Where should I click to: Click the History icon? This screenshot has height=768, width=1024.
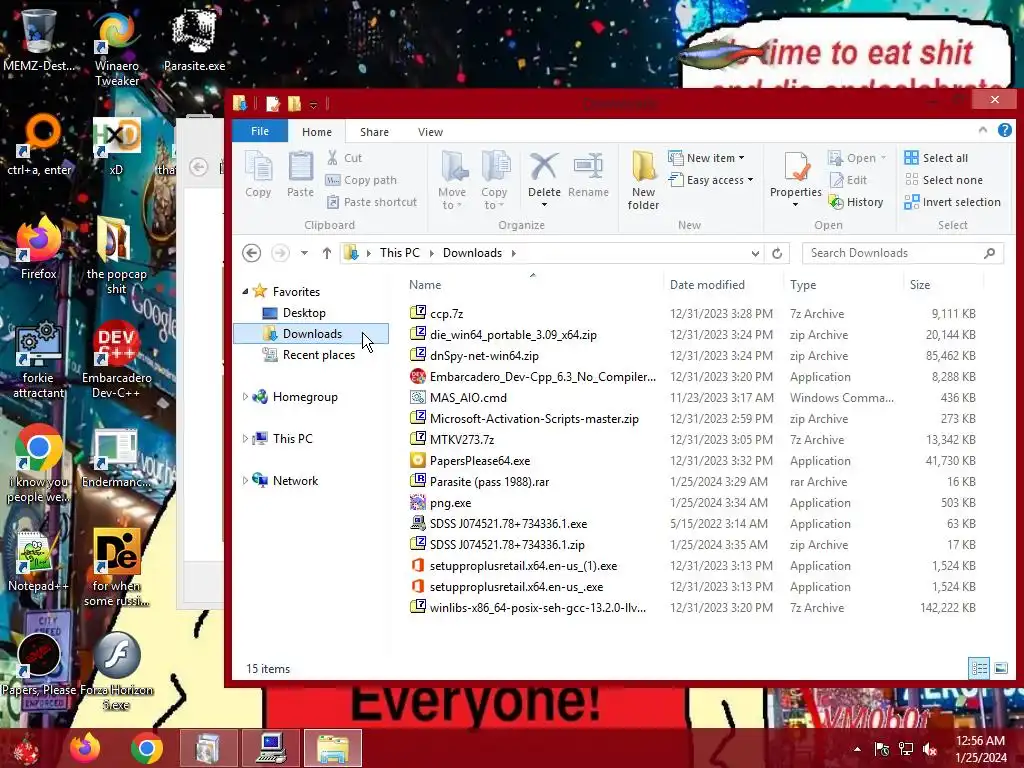pos(836,202)
